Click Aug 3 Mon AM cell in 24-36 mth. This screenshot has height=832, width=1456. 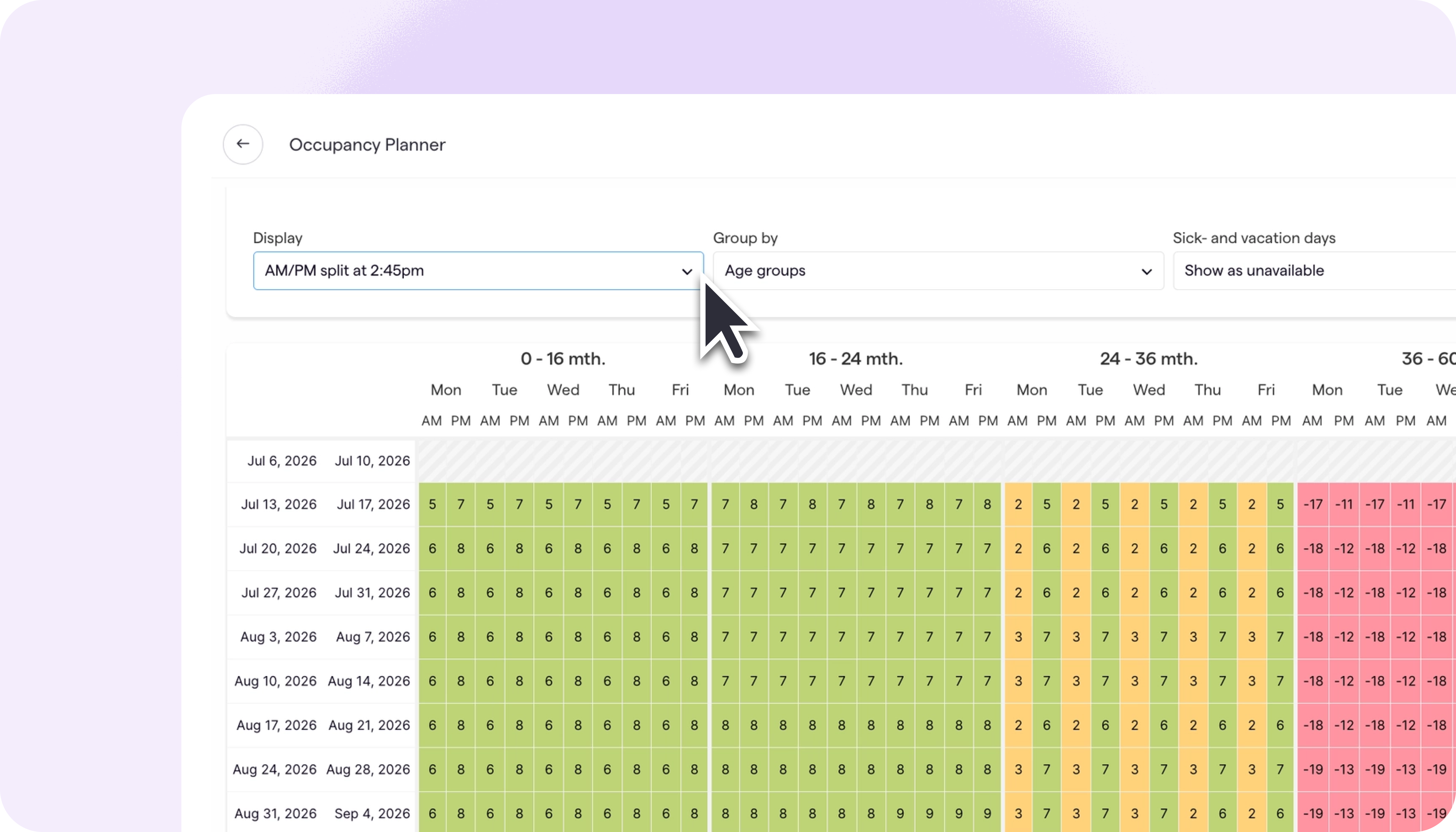(1018, 637)
